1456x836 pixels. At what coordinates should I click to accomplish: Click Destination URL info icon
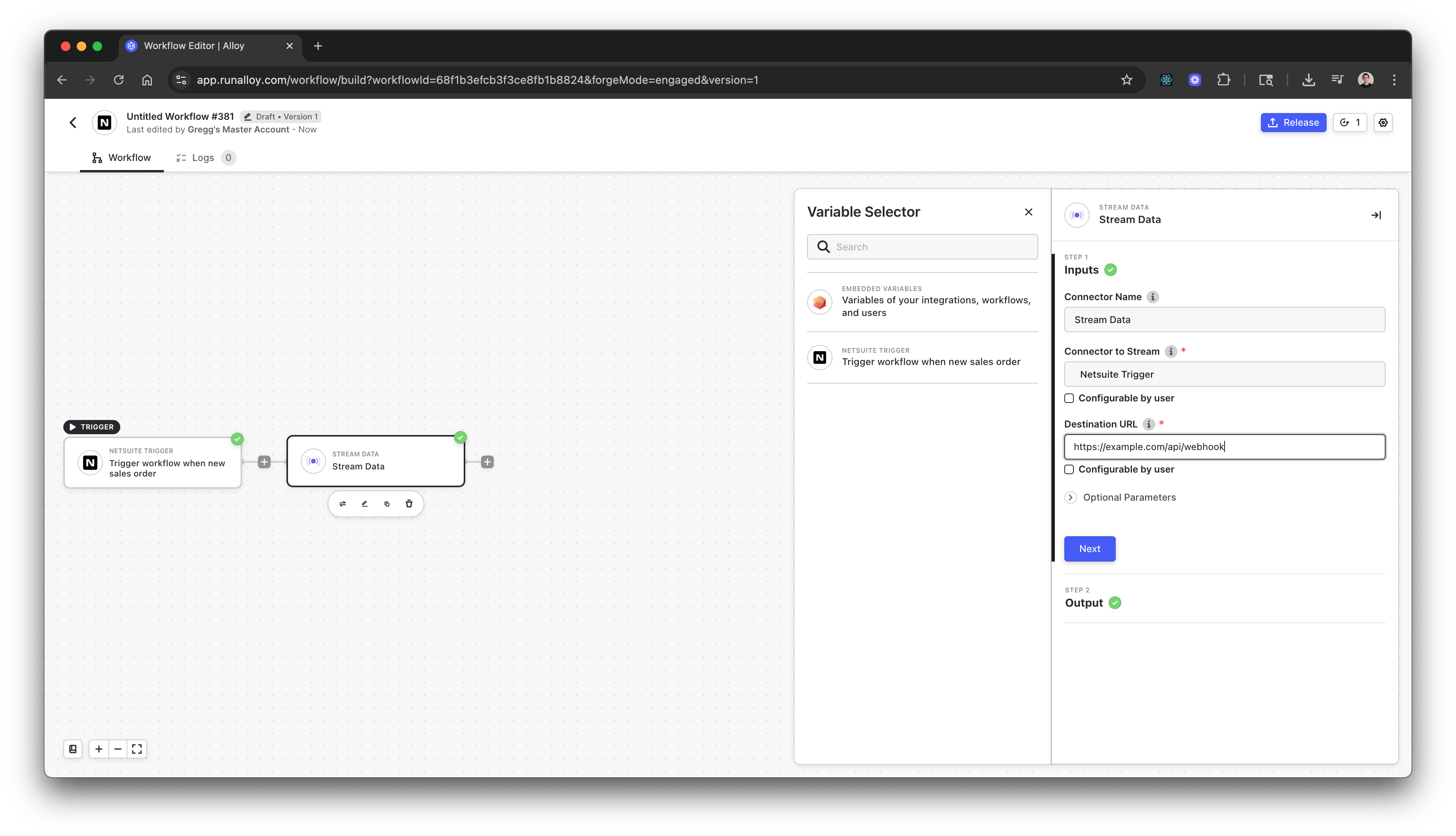pos(1148,424)
